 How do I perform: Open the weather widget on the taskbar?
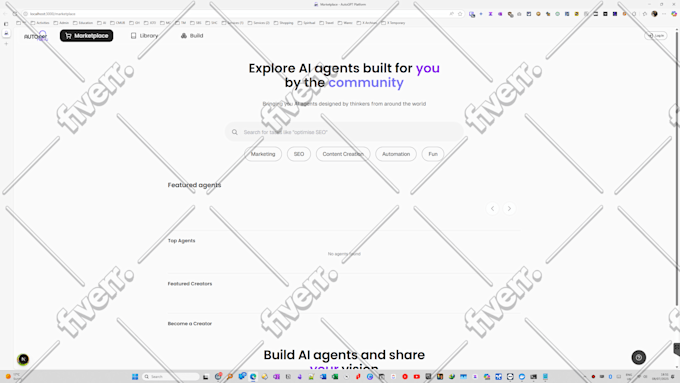click(12, 376)
